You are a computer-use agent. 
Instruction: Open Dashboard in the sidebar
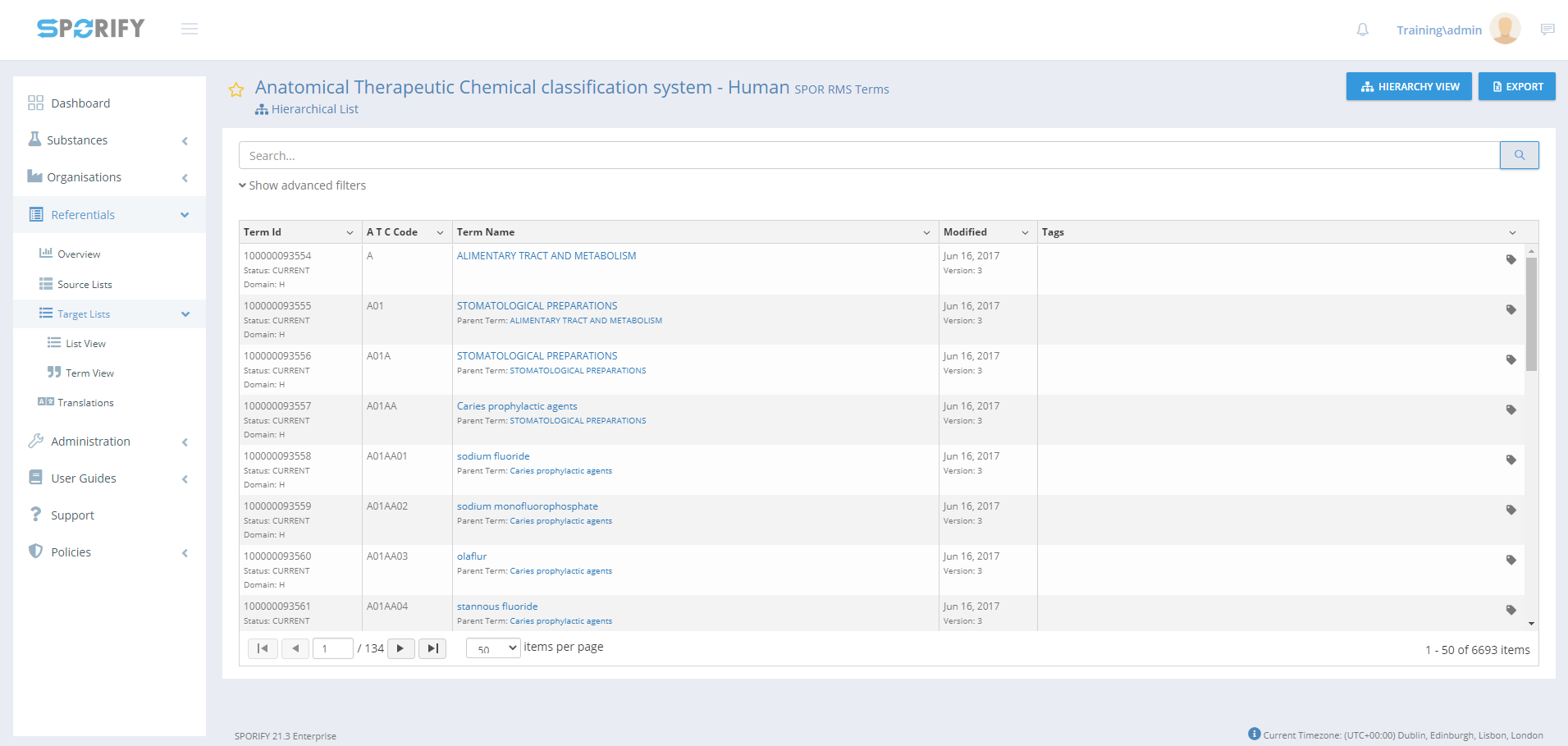(x=80, y=103)
